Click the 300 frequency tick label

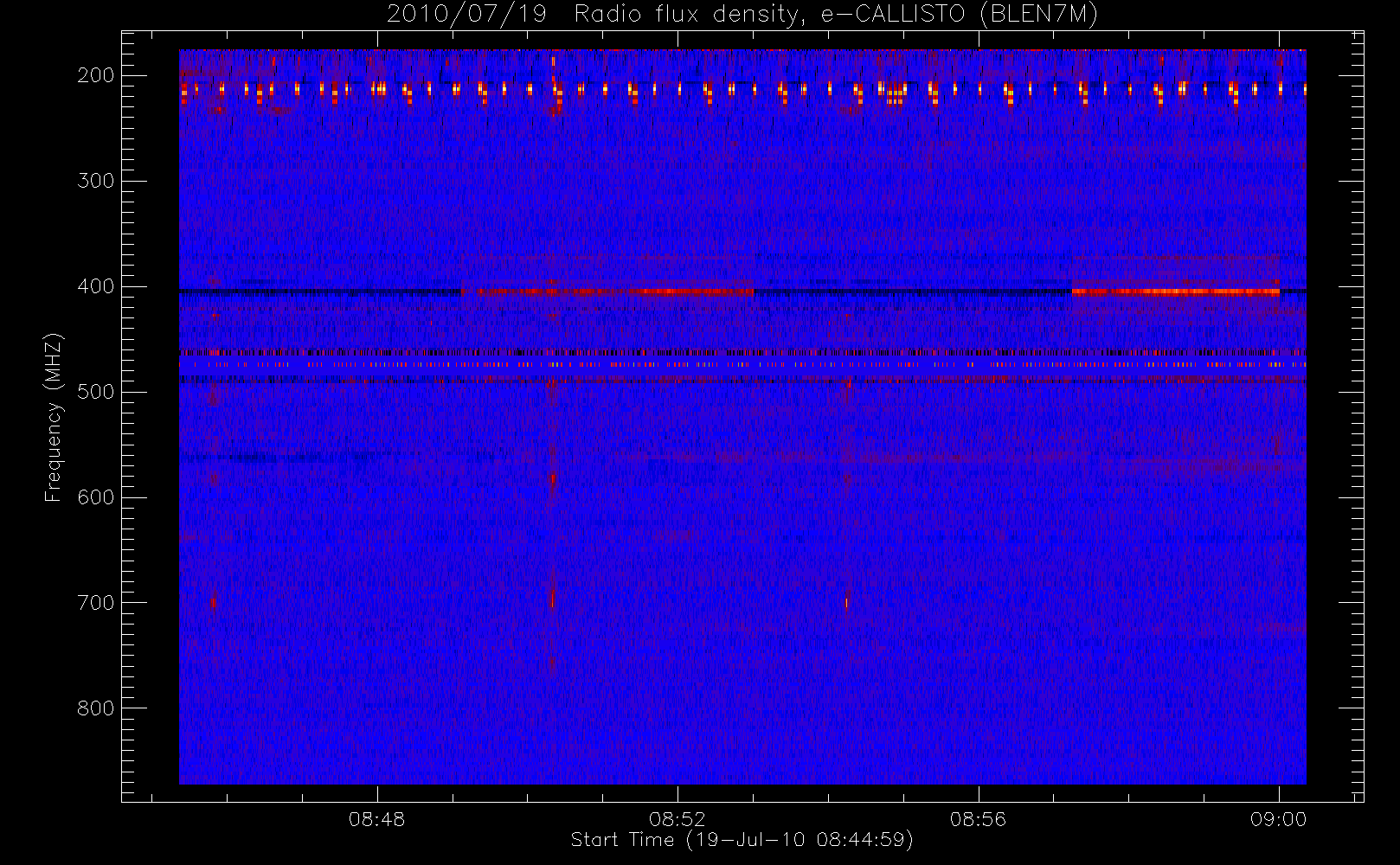pyautogui.click(x=96, y=181)
